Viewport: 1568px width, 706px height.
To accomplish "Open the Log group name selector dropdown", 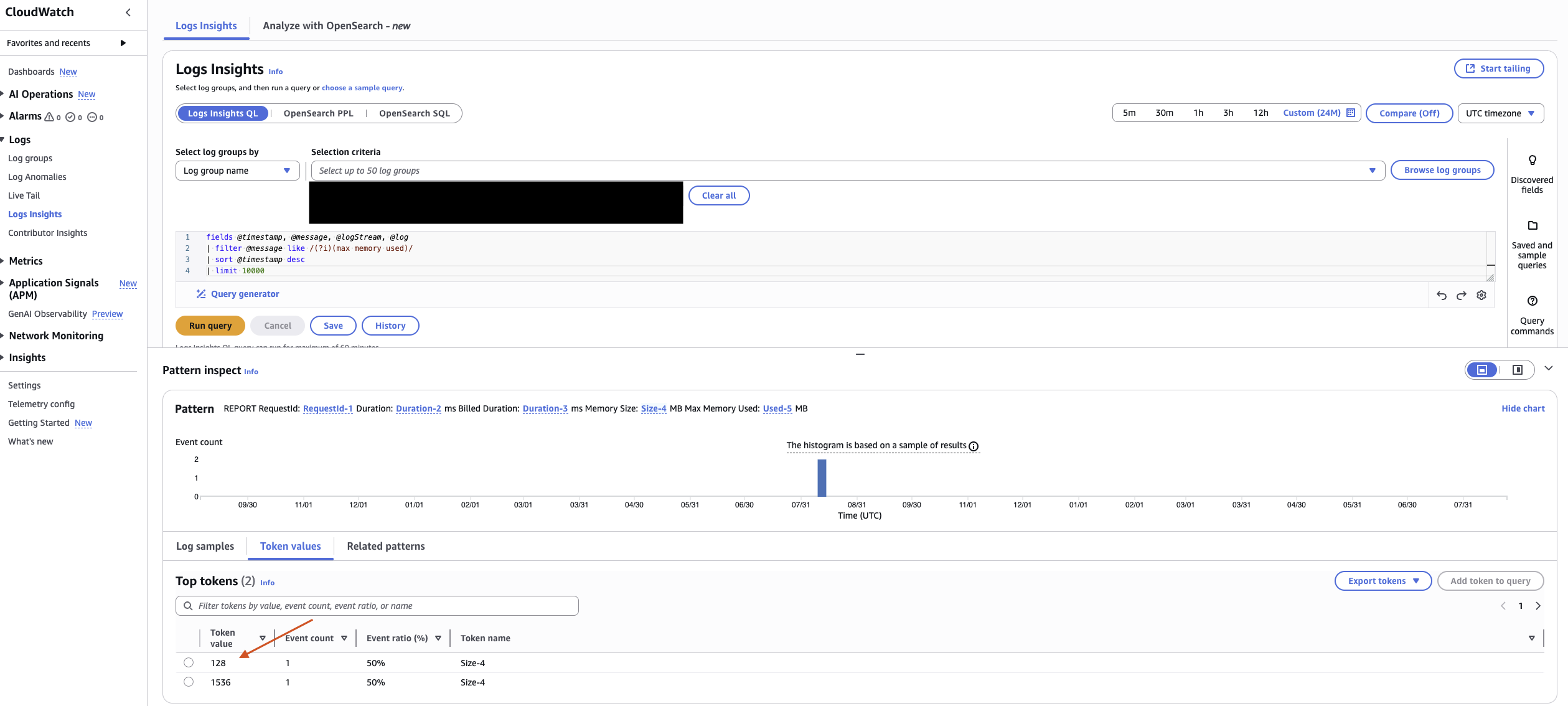I will [237, 170].
